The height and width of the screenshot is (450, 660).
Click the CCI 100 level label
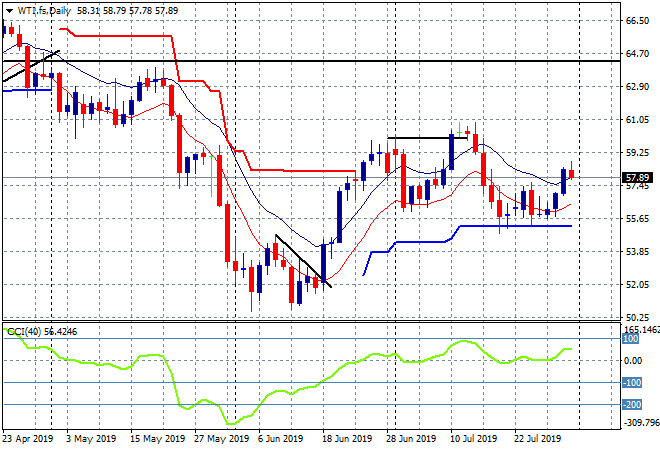pyautogui.click(x=630, y=339)
